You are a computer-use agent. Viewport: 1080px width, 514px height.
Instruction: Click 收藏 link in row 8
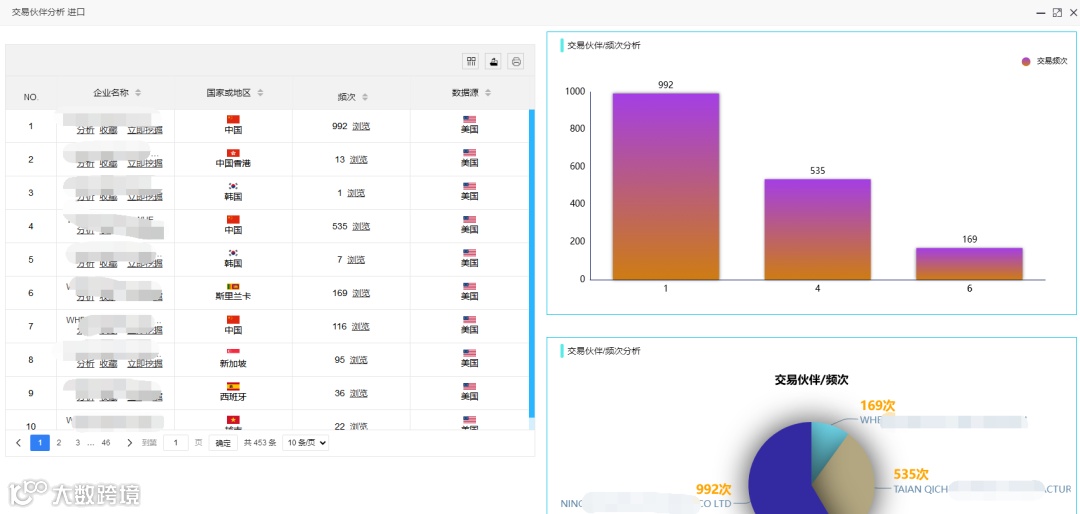pyautogui.click(x=108, y=364)
